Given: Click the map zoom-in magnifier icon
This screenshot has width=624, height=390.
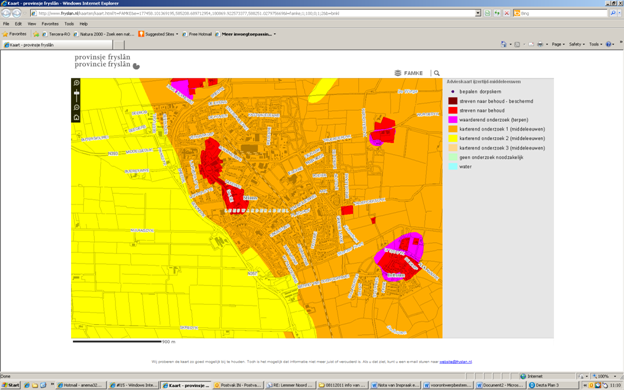Looking at the screenshot, I should coord(76,83).
